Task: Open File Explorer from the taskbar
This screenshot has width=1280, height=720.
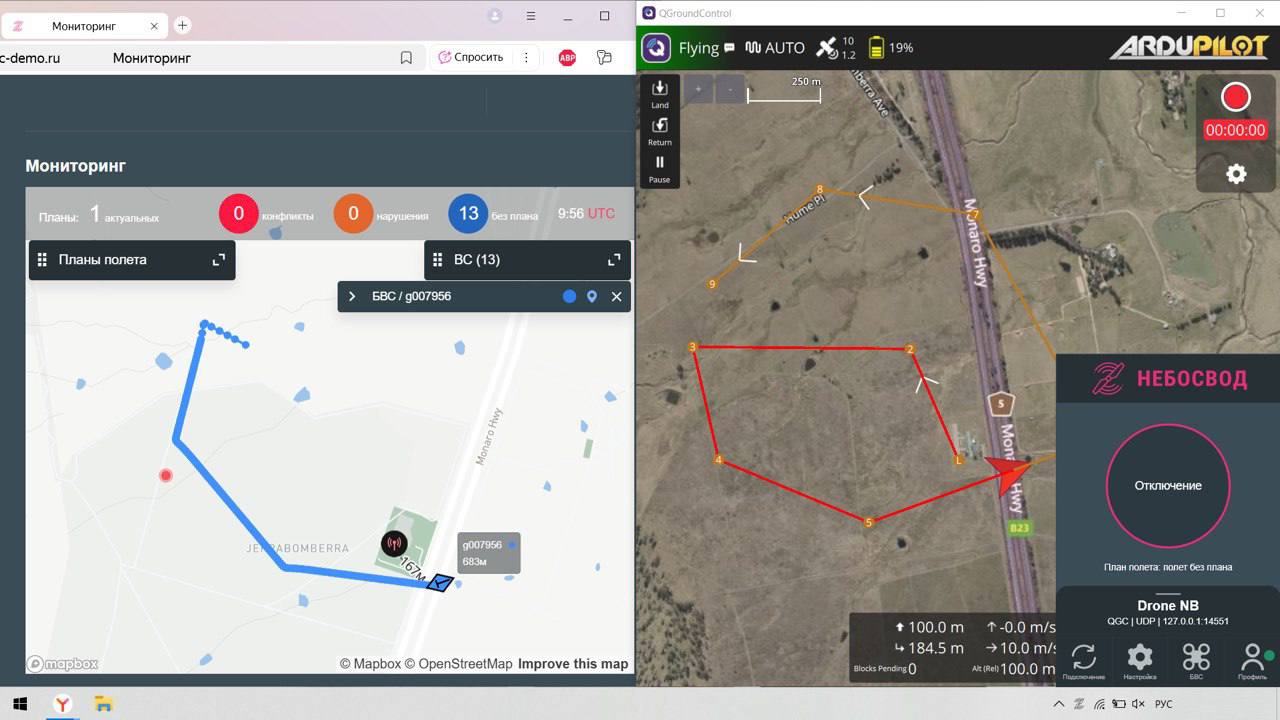Action: point(103,704)
